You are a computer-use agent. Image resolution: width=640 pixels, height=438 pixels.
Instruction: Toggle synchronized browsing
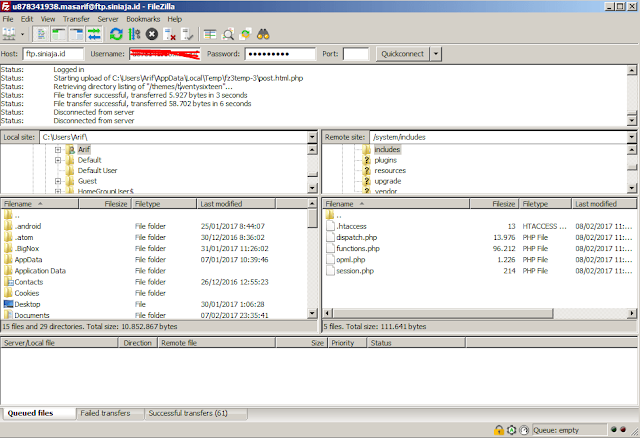pyautogui.click(x=245, y=34)
